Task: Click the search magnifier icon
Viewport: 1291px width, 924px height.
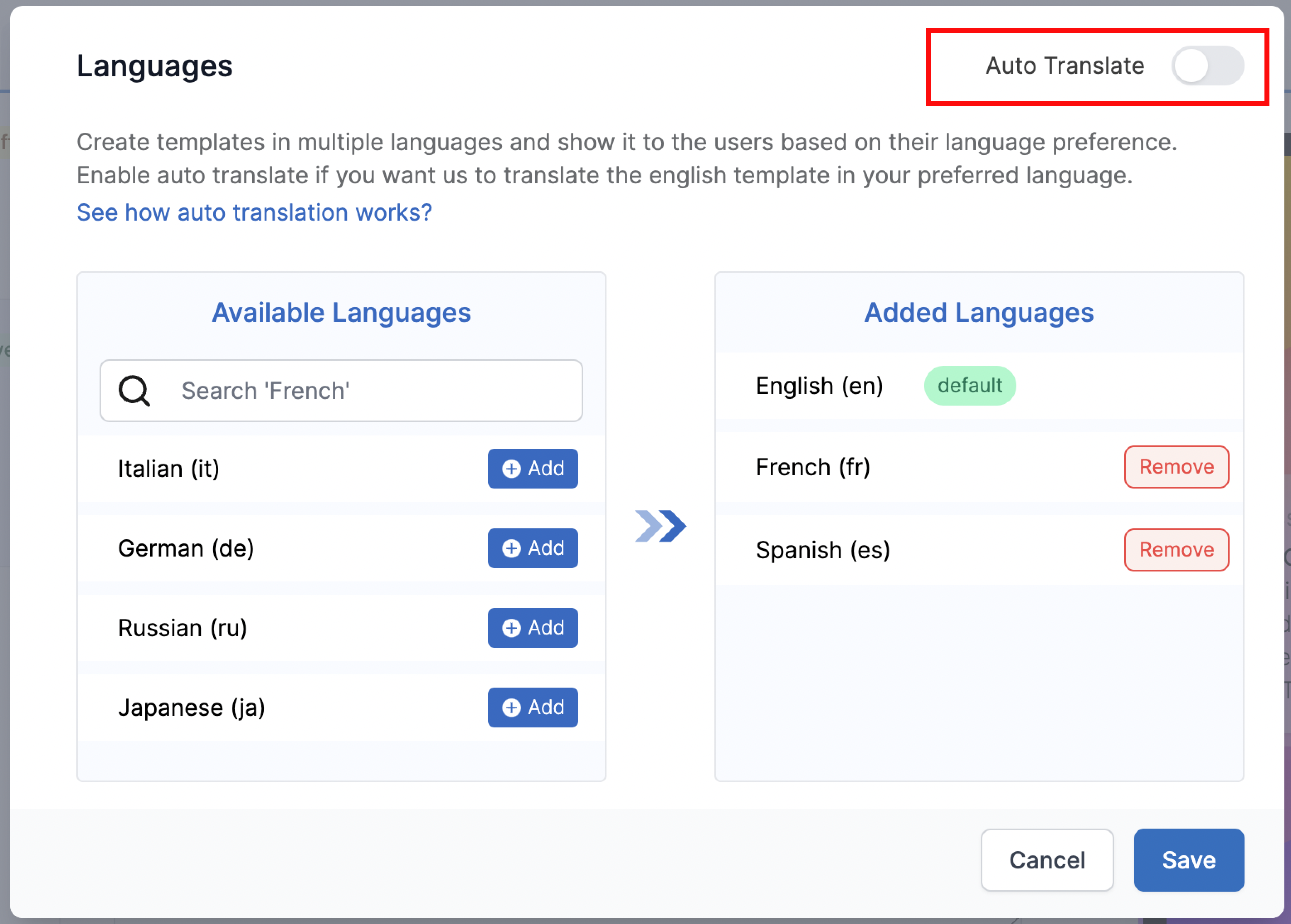Action: tap(134, 391)
